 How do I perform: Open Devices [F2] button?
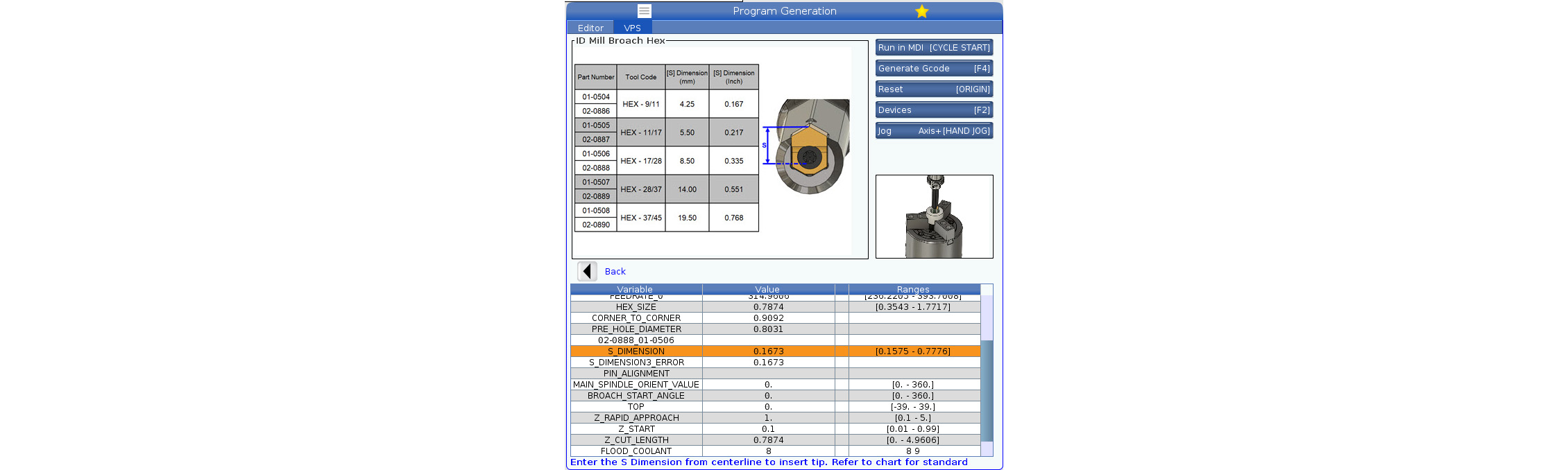tap(934, 110)
